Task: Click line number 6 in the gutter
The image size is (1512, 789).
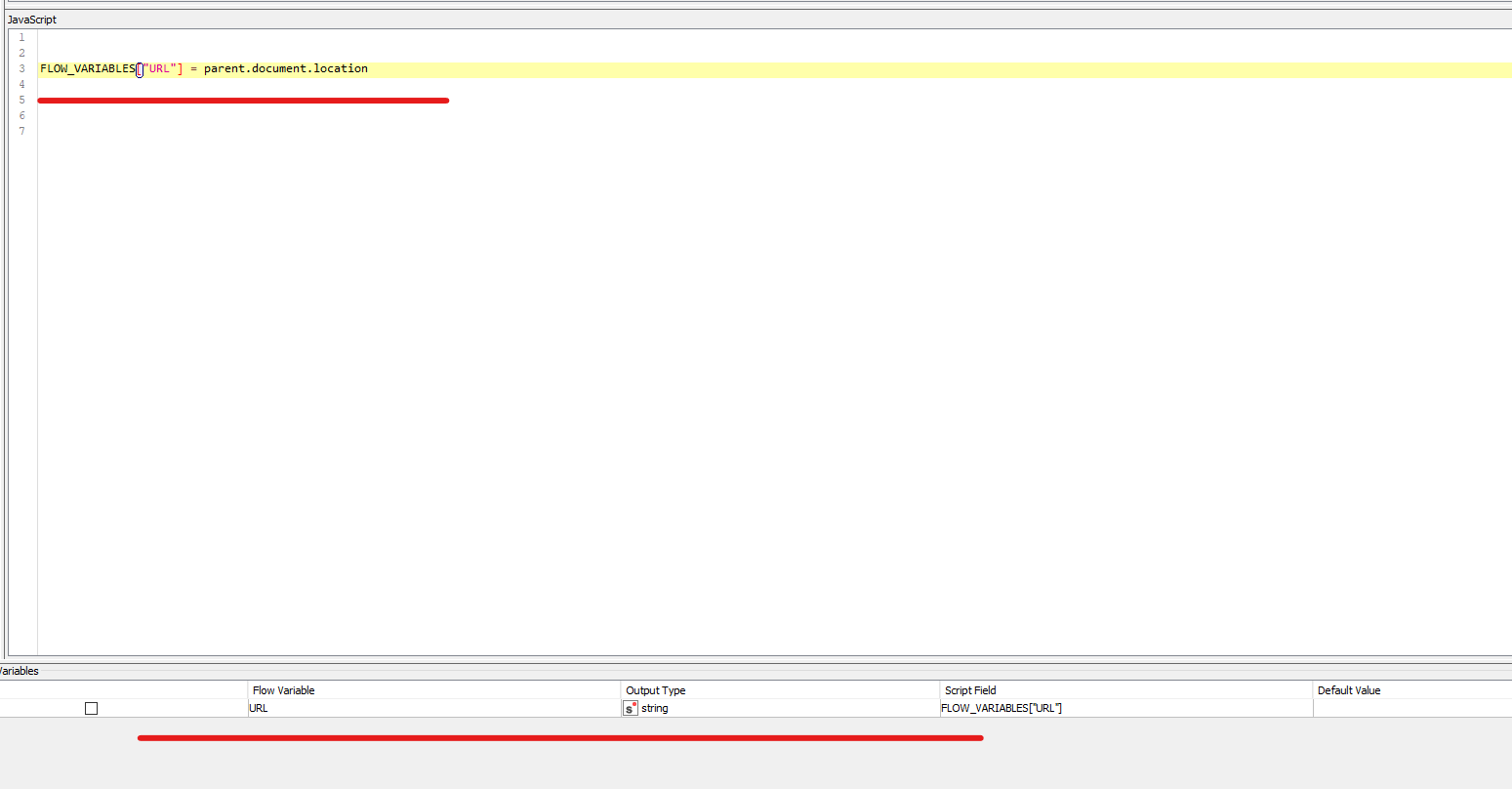Action: tap(21, 115)
